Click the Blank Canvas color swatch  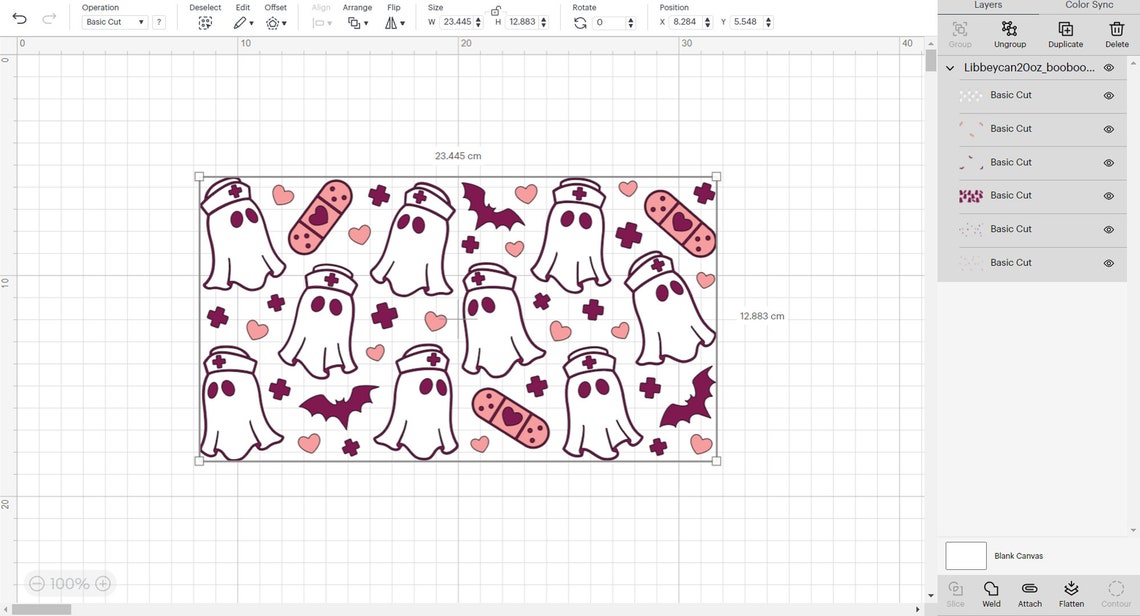965,555
